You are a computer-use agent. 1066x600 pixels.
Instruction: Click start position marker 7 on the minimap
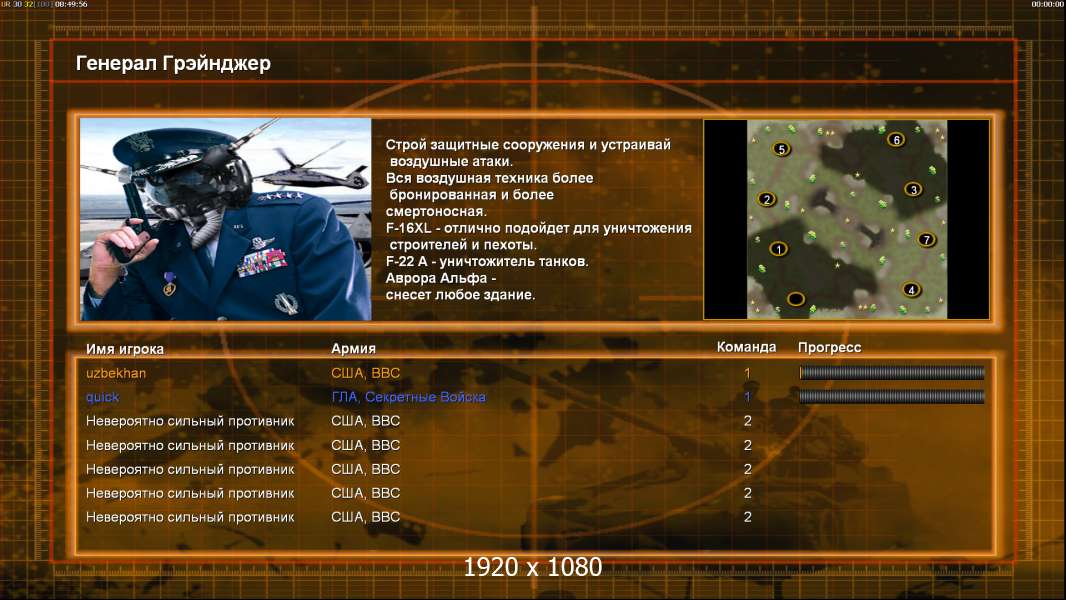point(926,239)
